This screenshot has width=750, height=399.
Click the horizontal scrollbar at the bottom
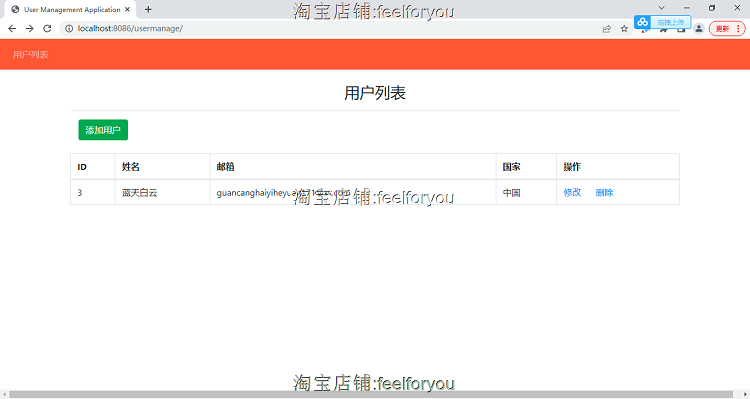pyautogui.click(x=371, y=395)
